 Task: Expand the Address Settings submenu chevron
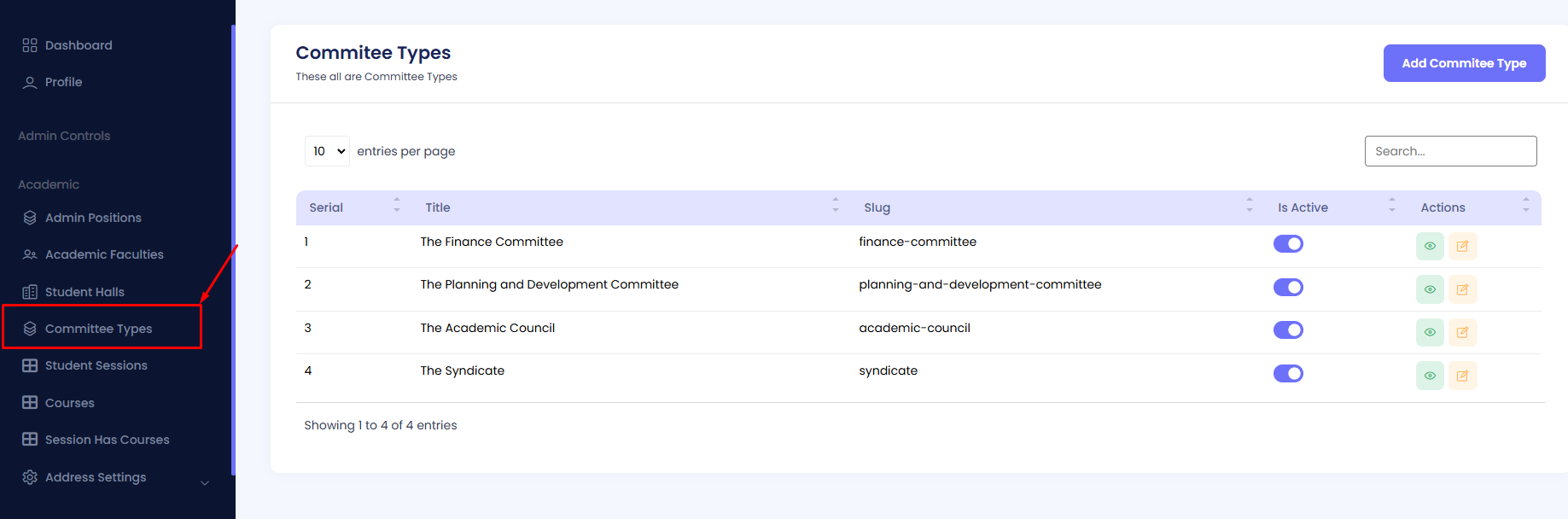tap(205, 482)
